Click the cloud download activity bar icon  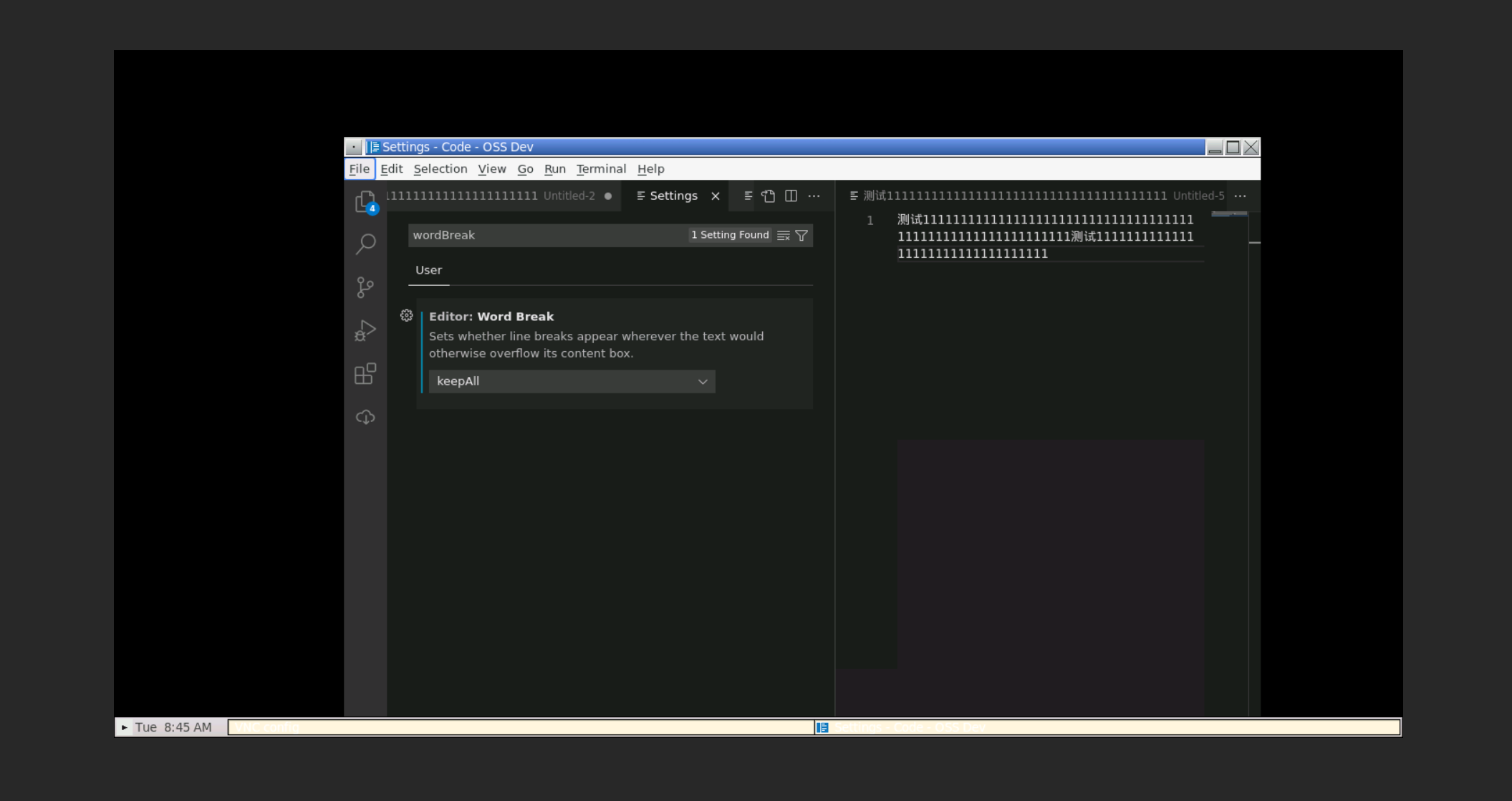(365, 416)
